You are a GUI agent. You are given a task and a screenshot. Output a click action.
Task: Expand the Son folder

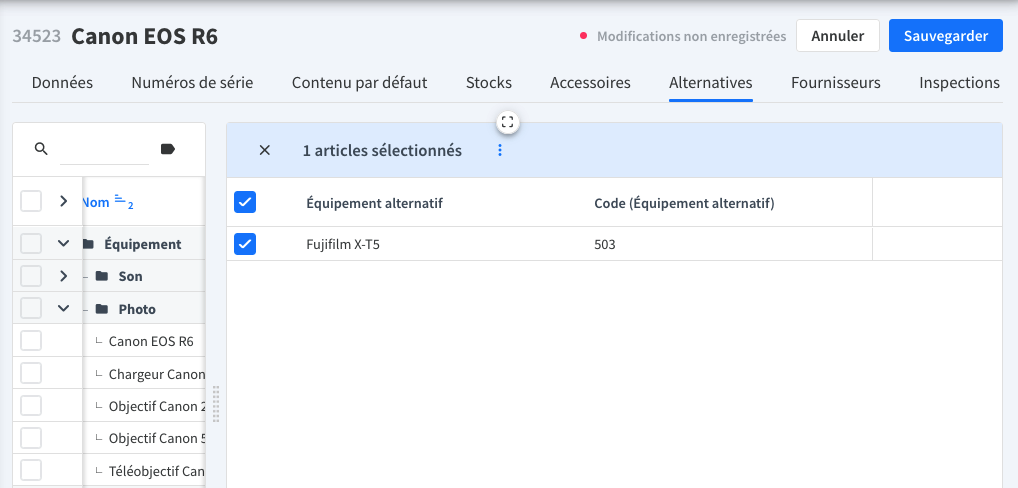click(x=63, y=276)
